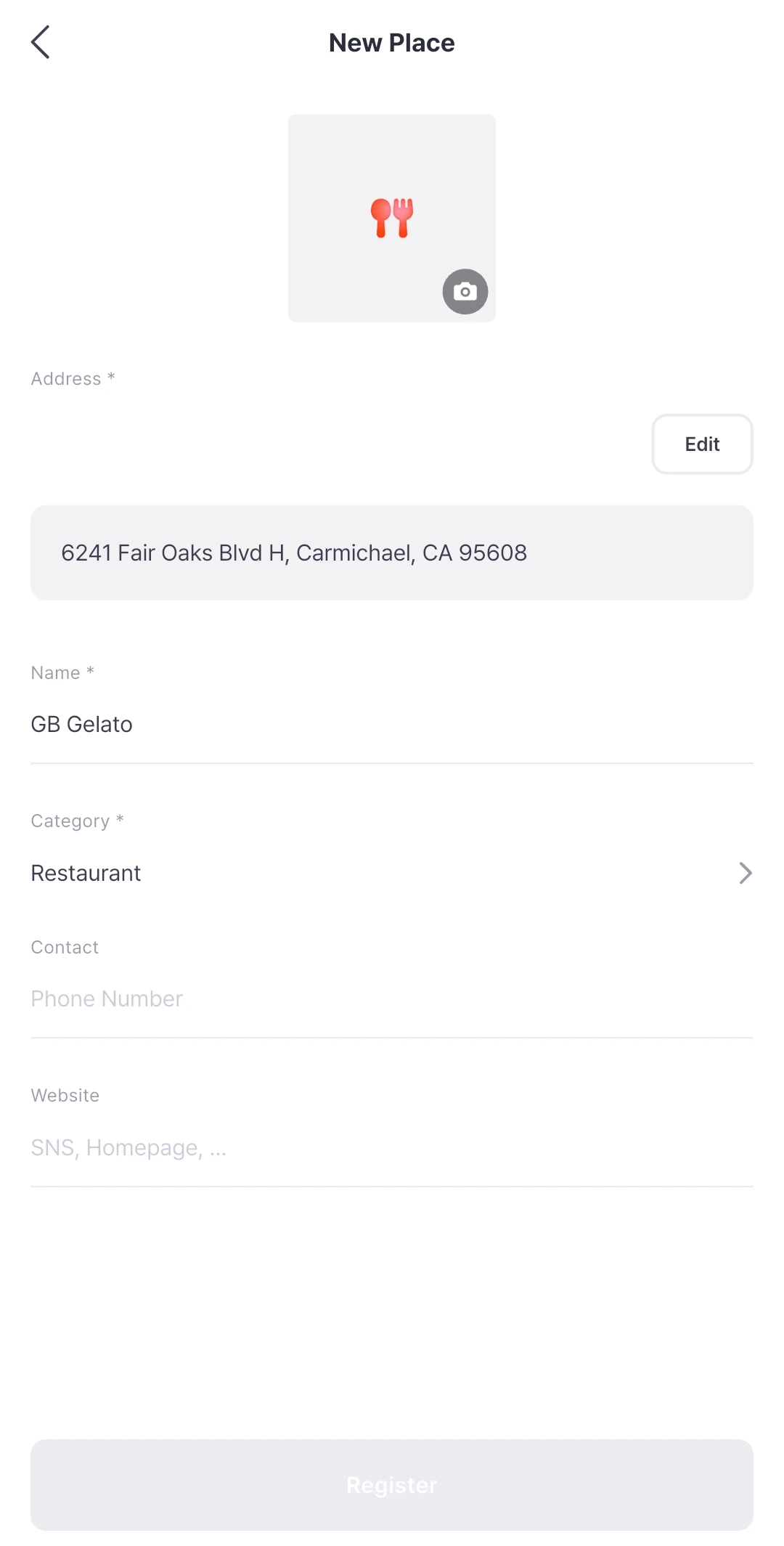Click the Website section label
The width and height of the screenshot is (784, 1546).
(65, 1096)
